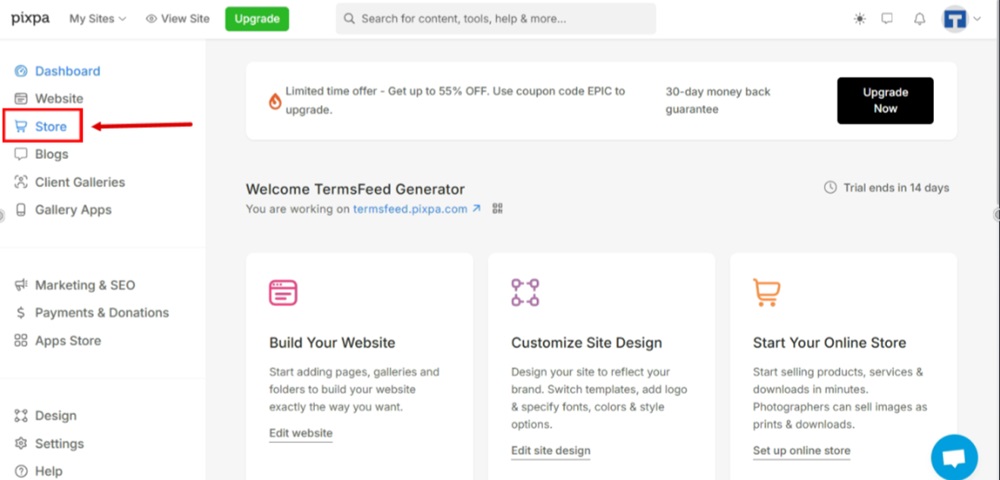Expand account menu chevron
The height and width of the screenshot is (480, 1000).
(x=977, y=18)
